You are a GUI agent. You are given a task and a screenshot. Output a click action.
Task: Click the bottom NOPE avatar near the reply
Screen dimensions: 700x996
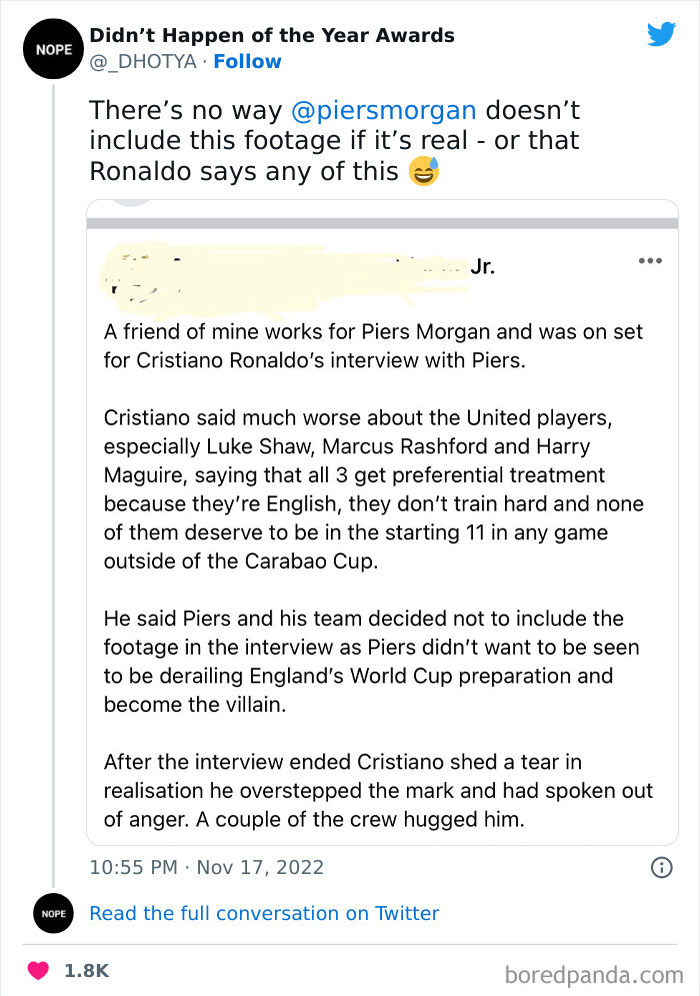click(52, 913)
